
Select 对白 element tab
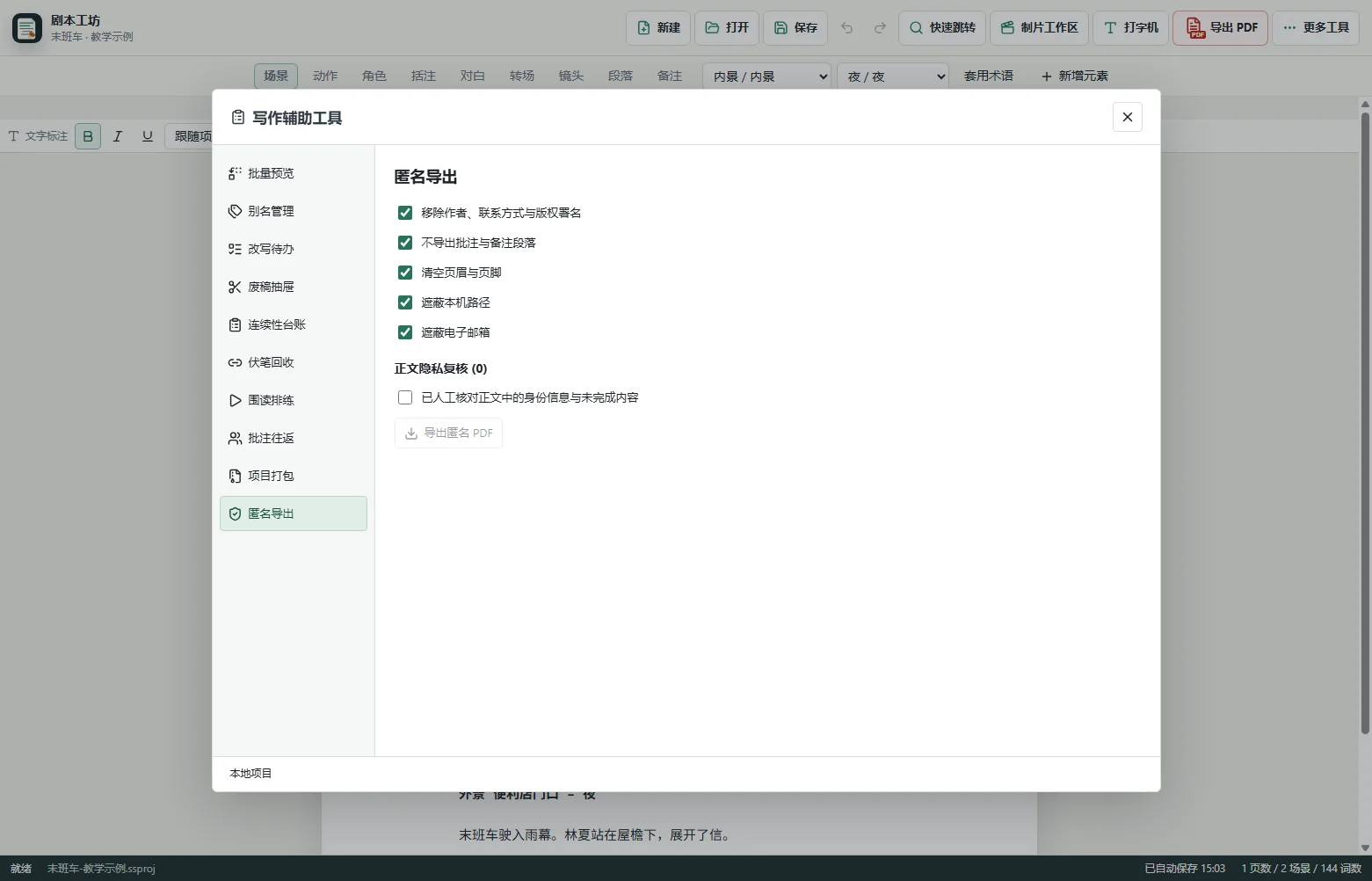(x=473, y=76)
